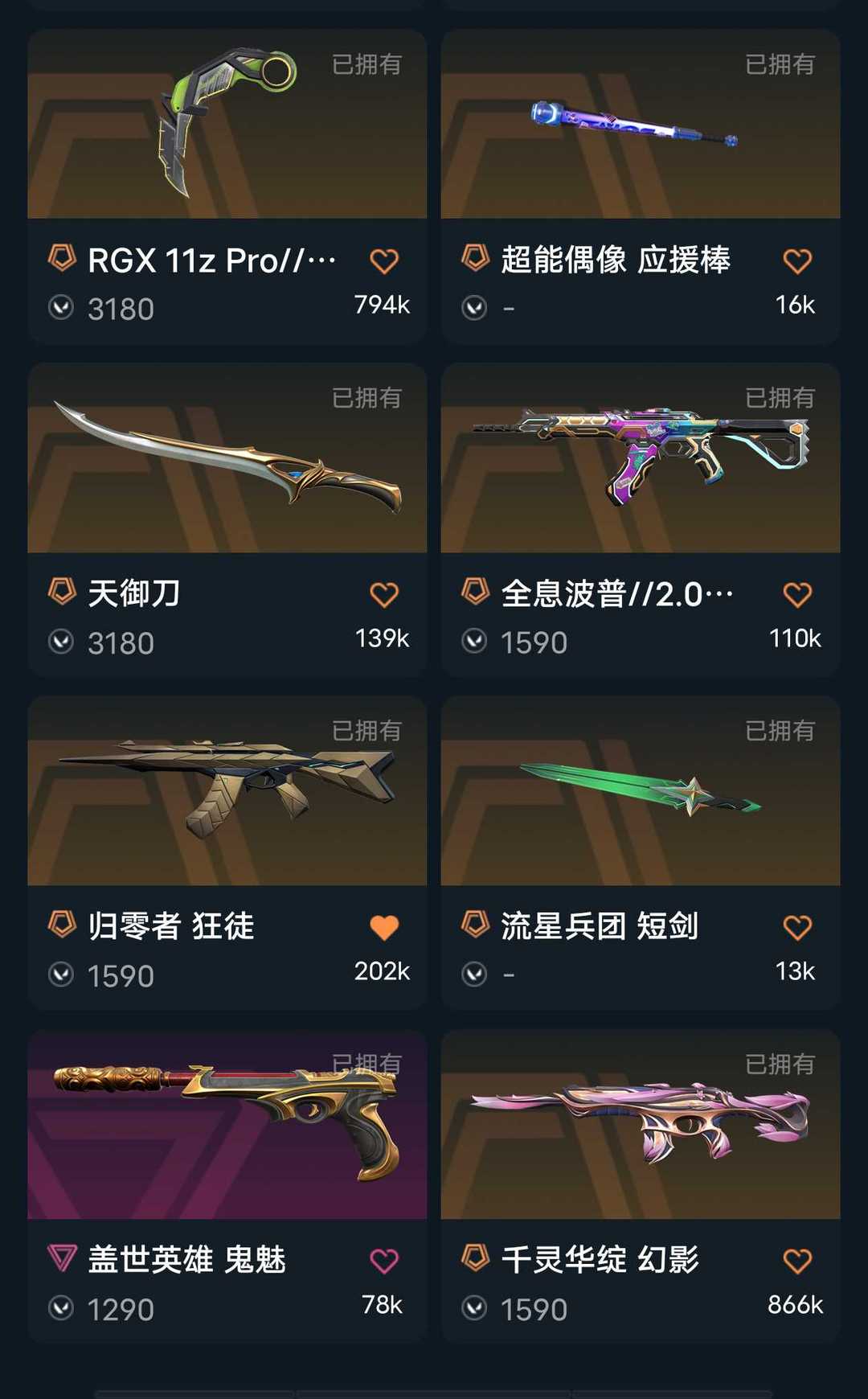The image size is (868, 1399).
Task: Like the 天御刀 skin
Action: pyautogui.click(x=384, y=594)
